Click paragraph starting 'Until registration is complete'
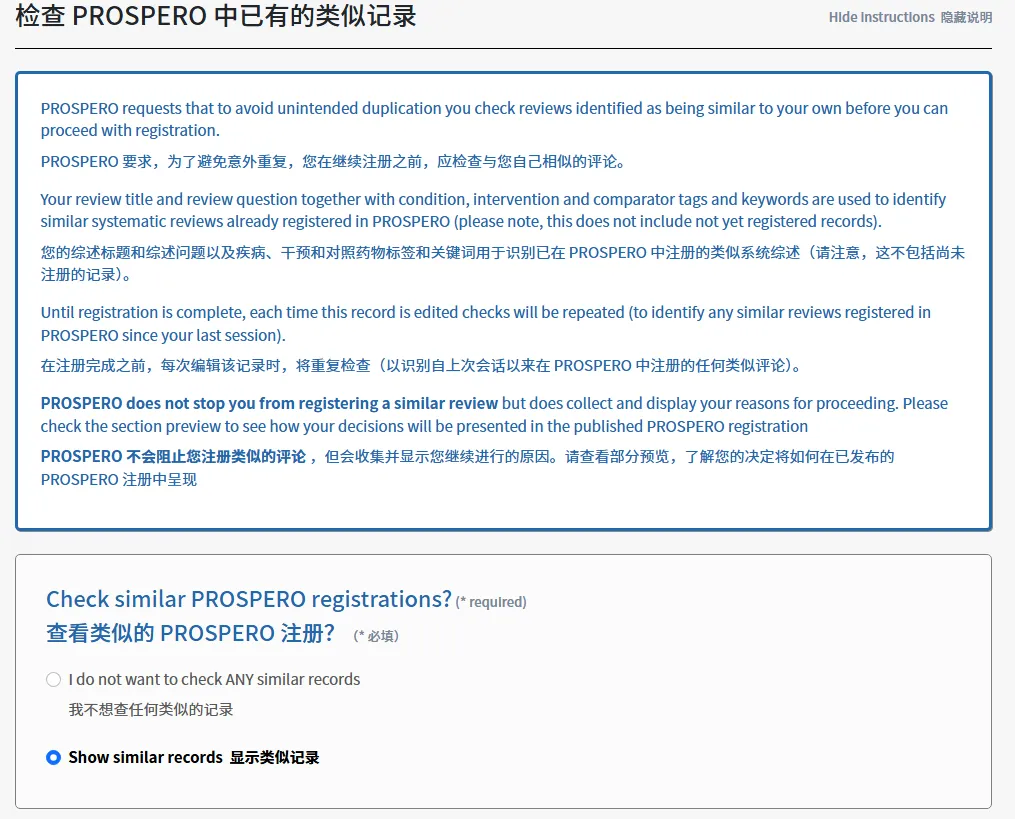Image resolution: width=1015 pixels, height=819 pixels. [x=485, y=324]
